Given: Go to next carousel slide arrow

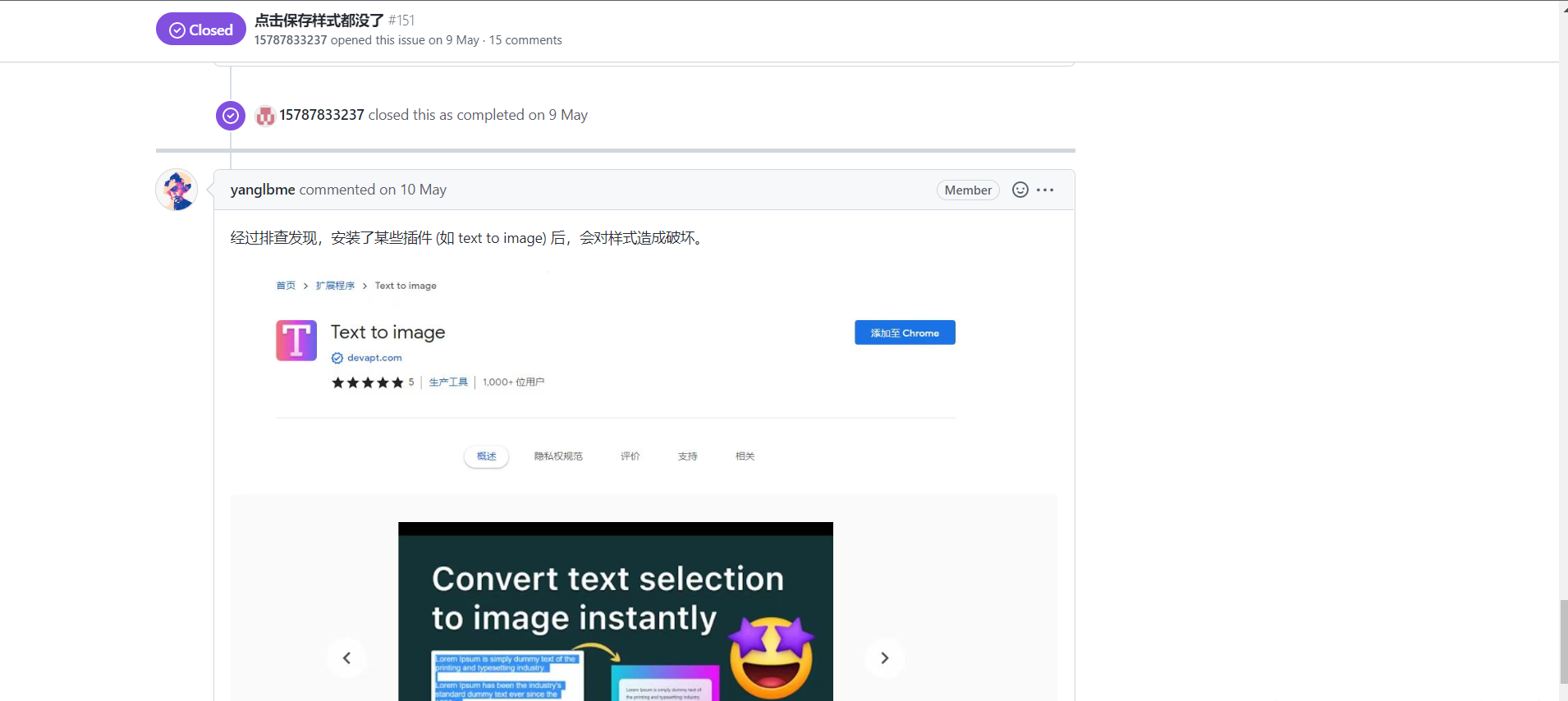Looking at the screenshot, I should (x=884, y=657).
